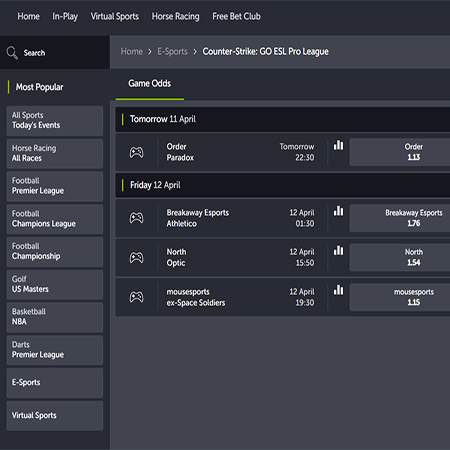Viewport: 450px width, 450px height.
Task: Bet on Order at 1.13
Action: point(400,152)
